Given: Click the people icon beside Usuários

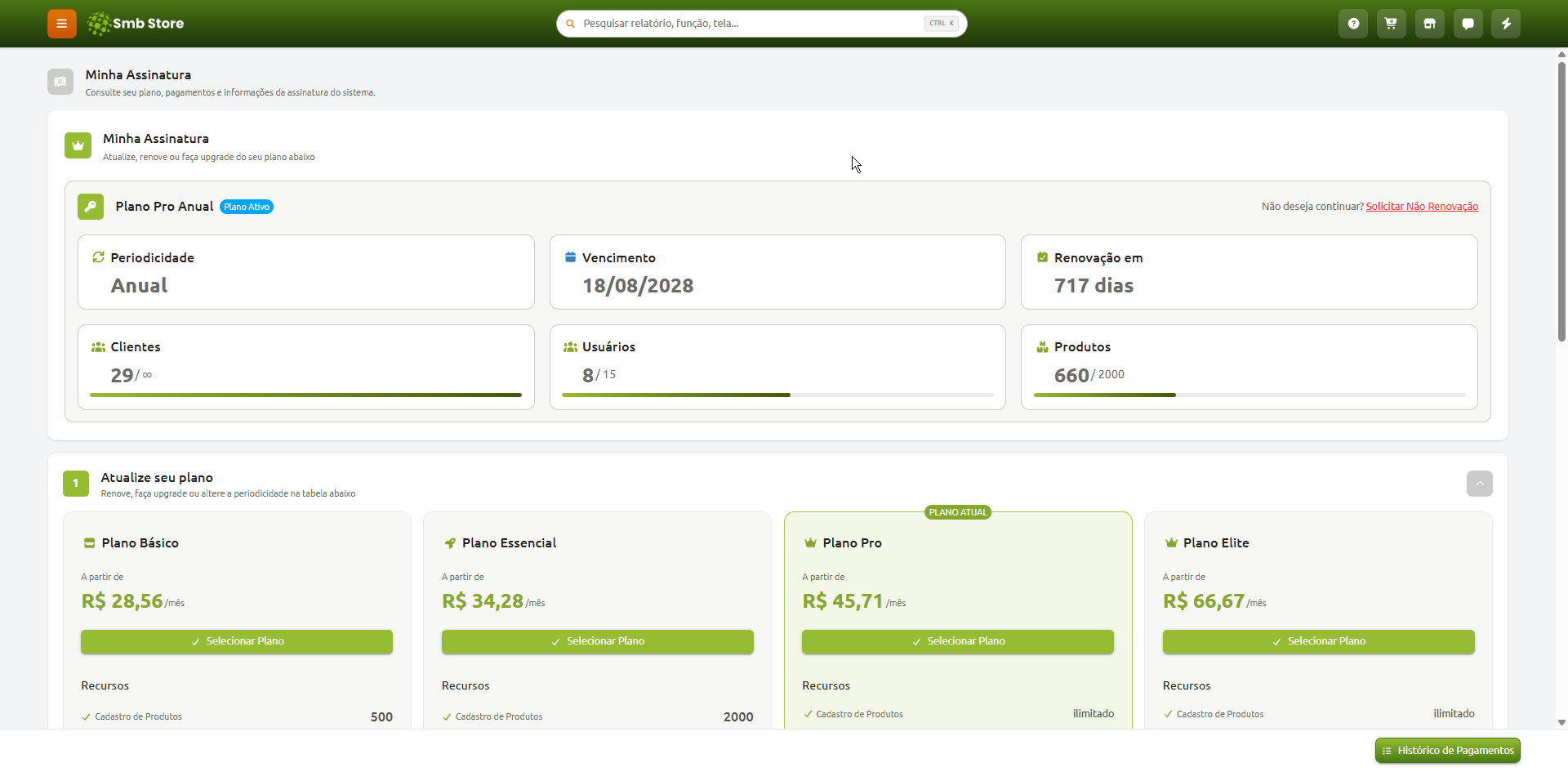Looking at the screenshot, I should pyautogui.click(x=570, y=347).
